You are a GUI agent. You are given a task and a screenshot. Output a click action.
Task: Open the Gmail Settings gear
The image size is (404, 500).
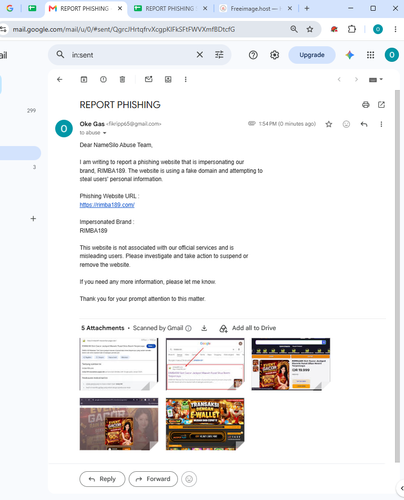[274, 55]
